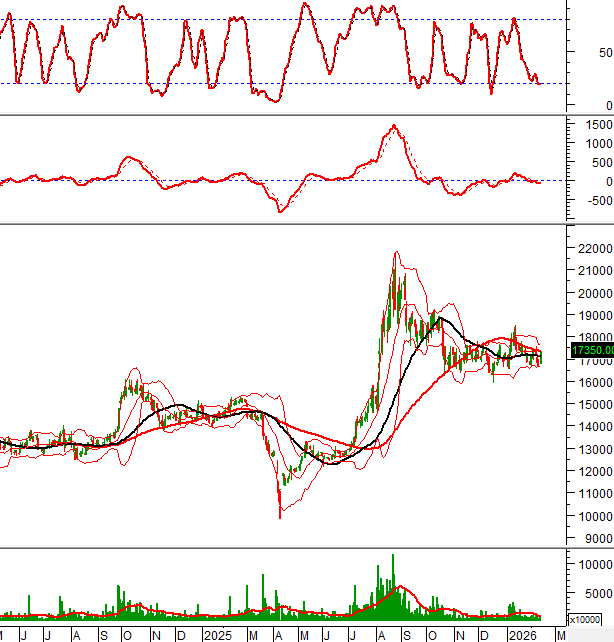Click the 15000 price axis label

point(594,404)
